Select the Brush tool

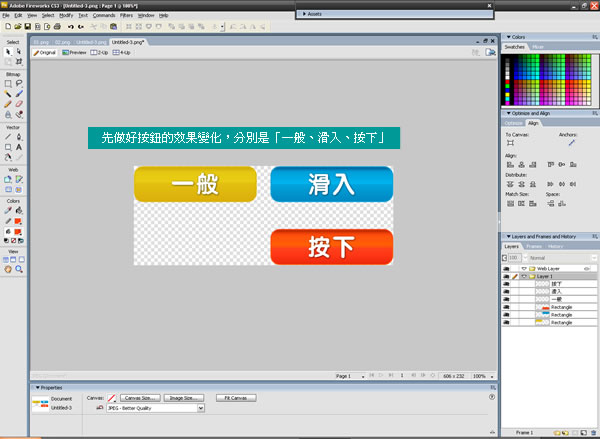(x=19, y=94)
